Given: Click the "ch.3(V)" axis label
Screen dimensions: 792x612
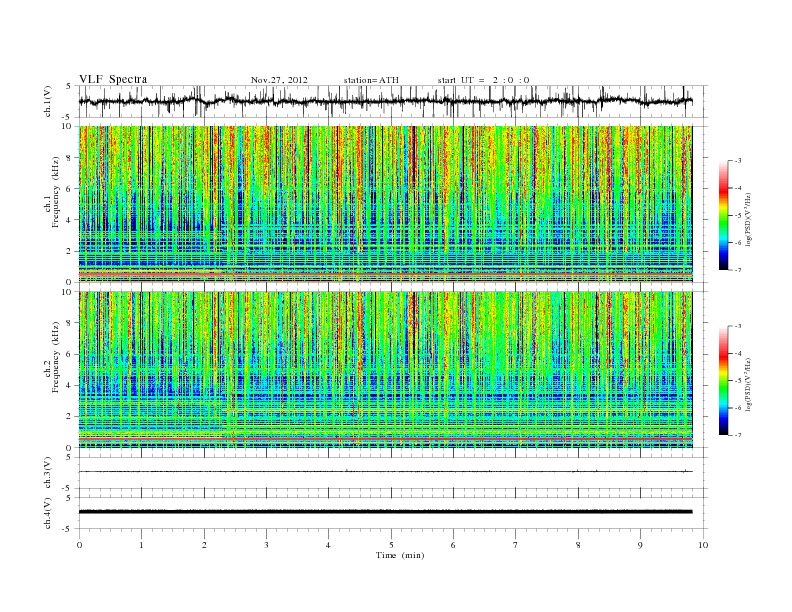Looking at the screenshot, I should tap(48, 473).
